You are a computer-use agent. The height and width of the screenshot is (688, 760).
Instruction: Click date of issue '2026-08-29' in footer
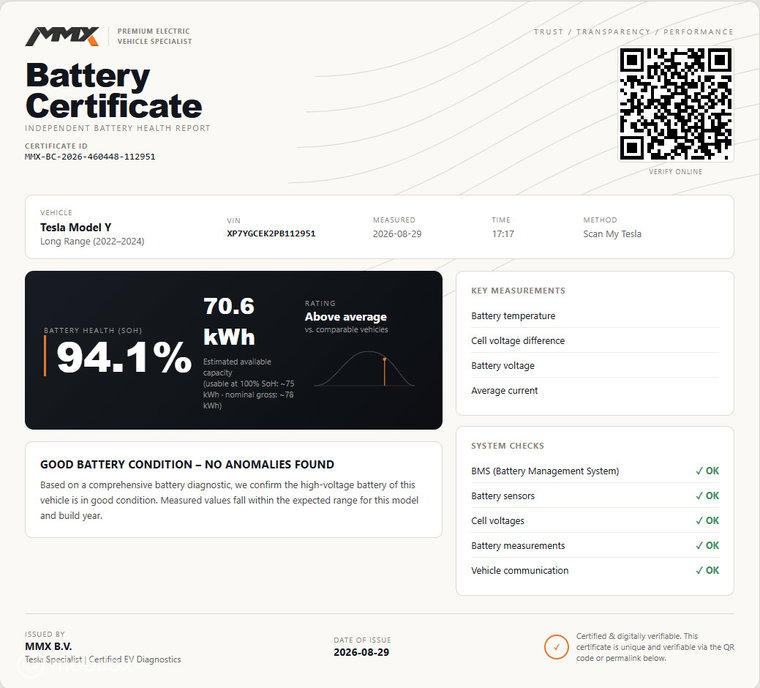click(x=361, y=652)
